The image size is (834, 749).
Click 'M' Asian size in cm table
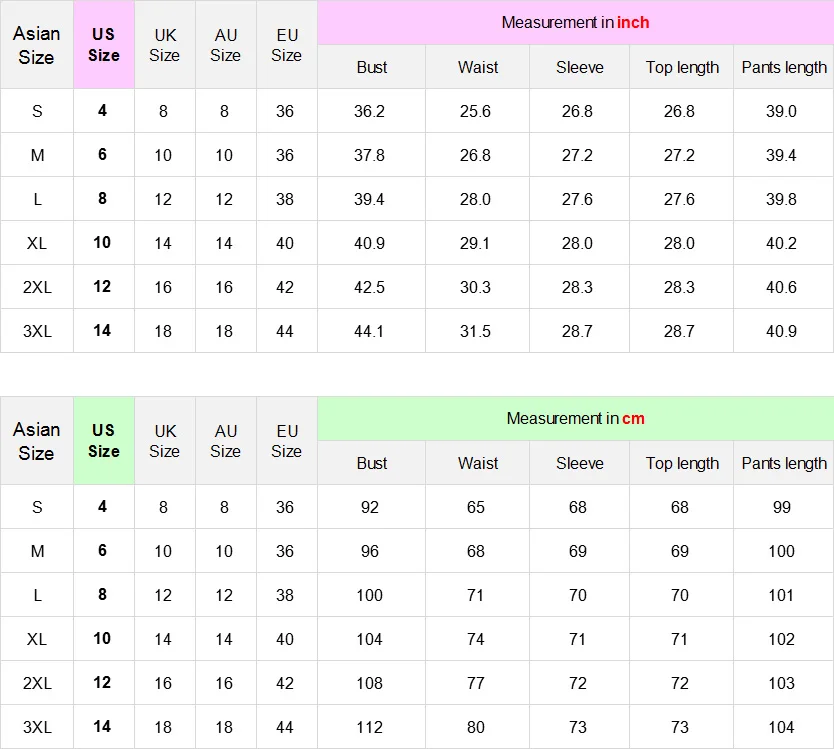[37, 551]
